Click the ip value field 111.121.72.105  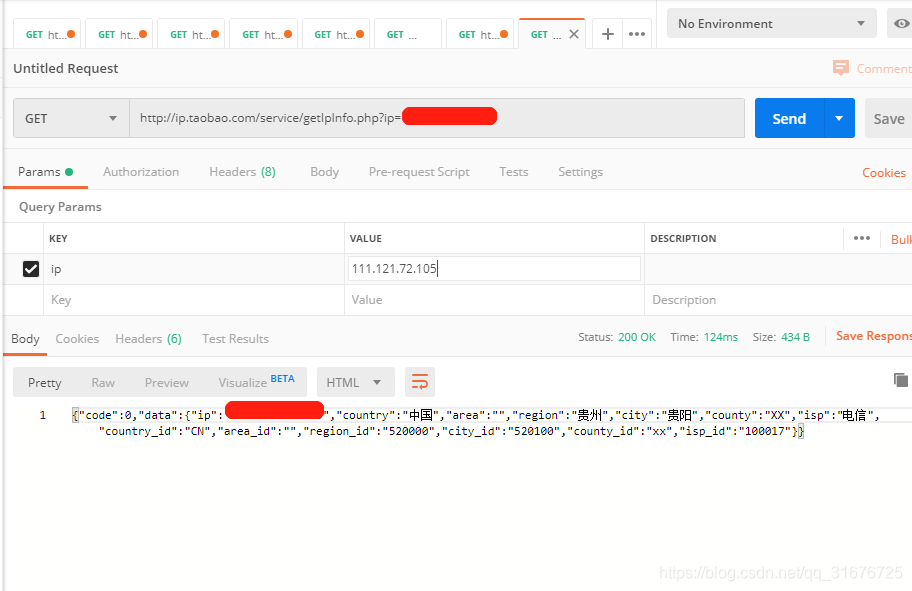point(494,269)
